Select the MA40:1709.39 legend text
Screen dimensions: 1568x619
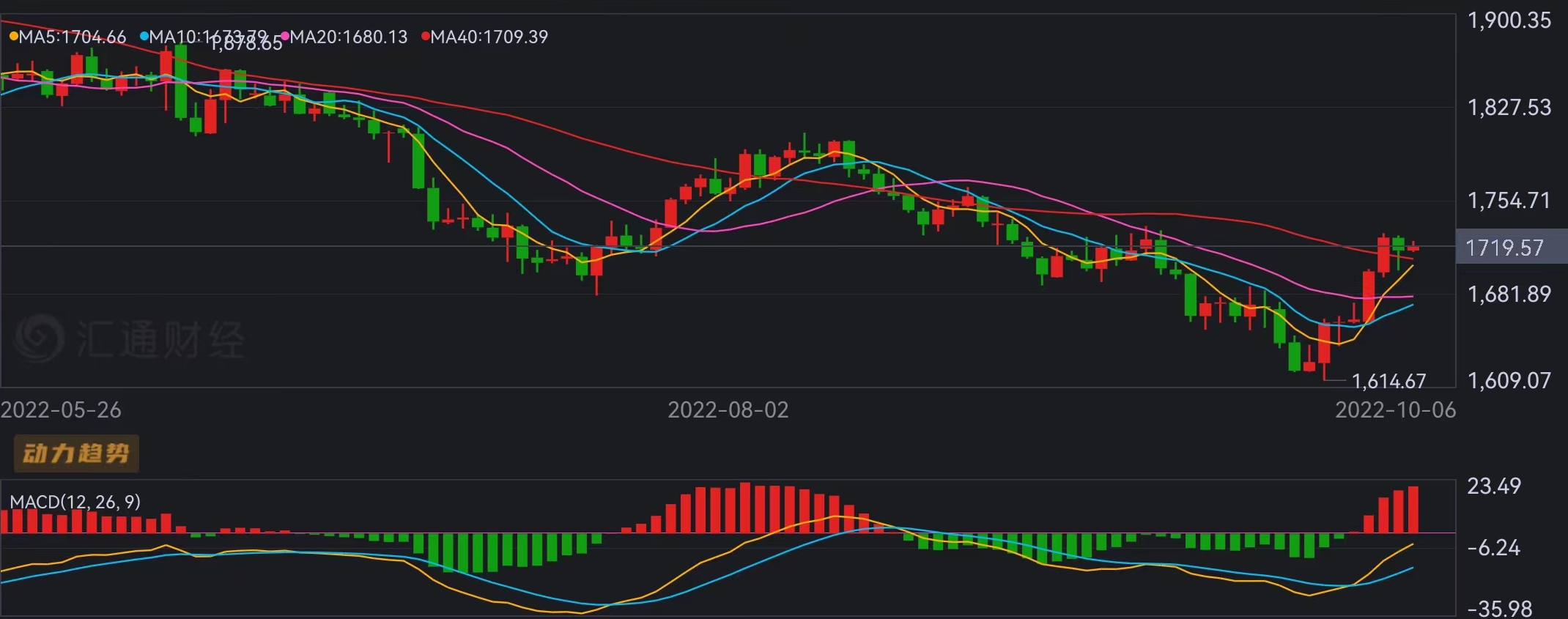[489, 37]
